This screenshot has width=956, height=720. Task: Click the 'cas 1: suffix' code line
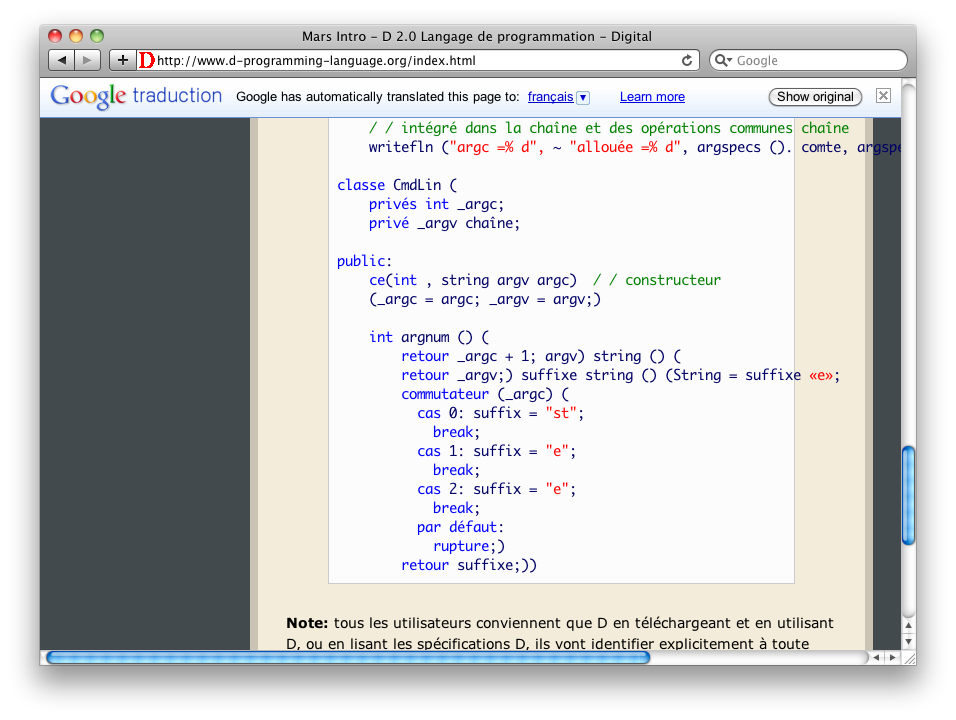496,451
